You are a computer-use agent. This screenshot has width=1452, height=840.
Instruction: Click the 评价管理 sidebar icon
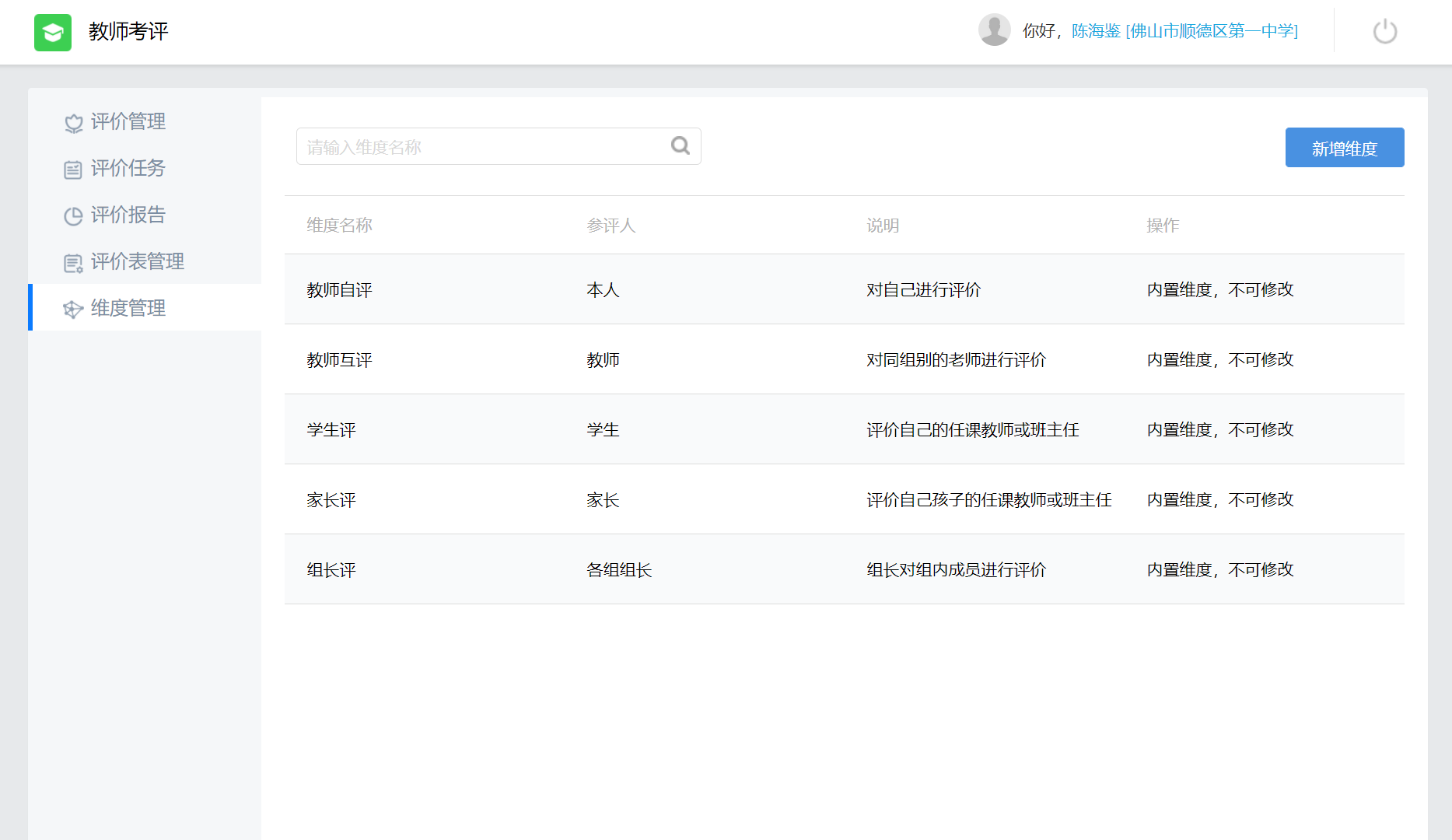click(x=73, y=123)
